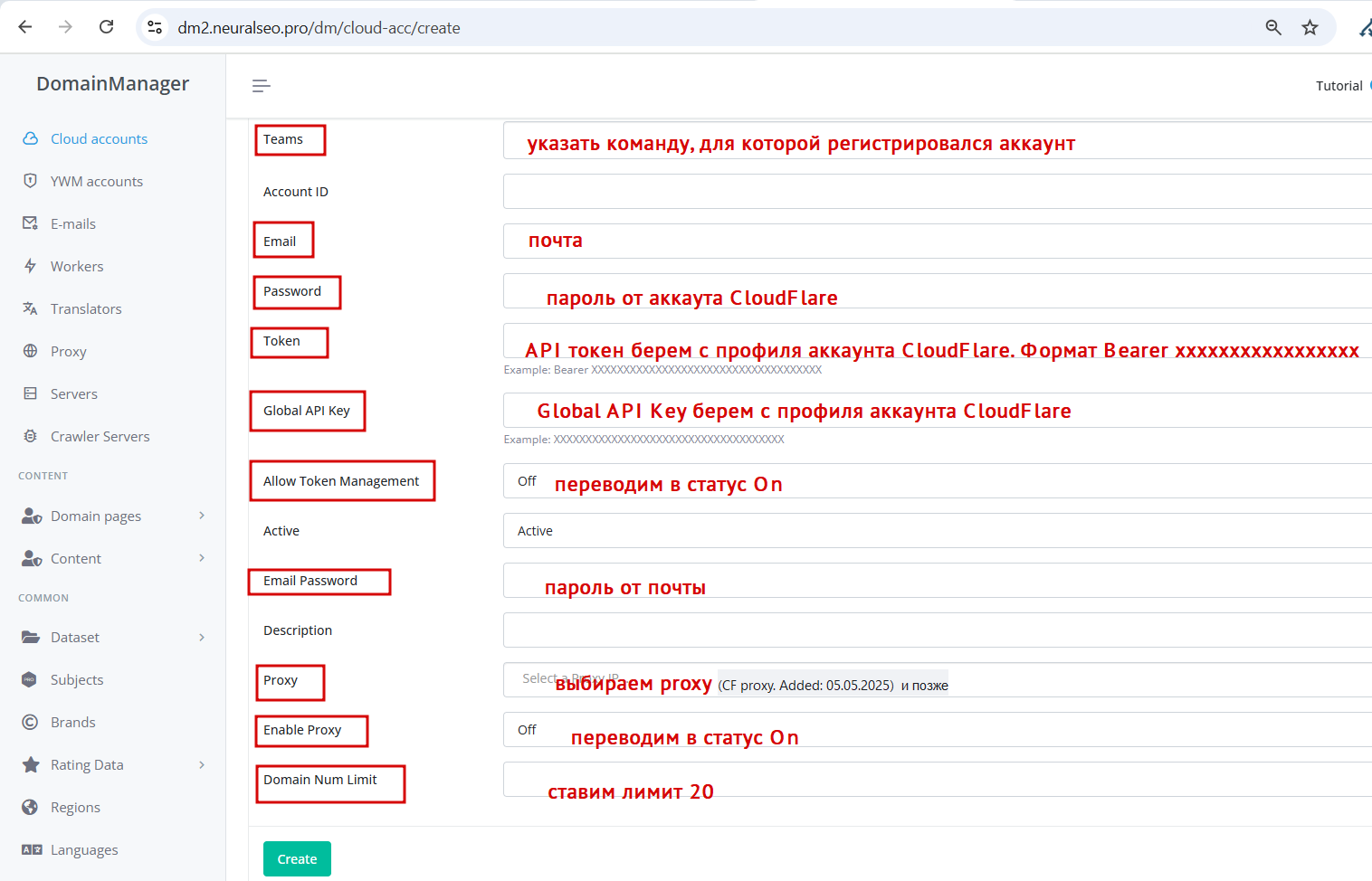This screenshot has width=1372, height=881.
Task: Expand the Content submenu chevron
Action: pos(202,558)
